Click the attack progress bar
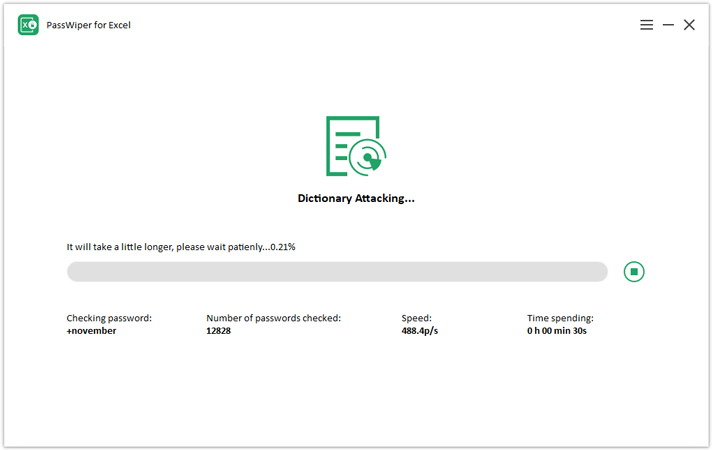This screenshot has height=450, width=712. (x=337, y=272)
